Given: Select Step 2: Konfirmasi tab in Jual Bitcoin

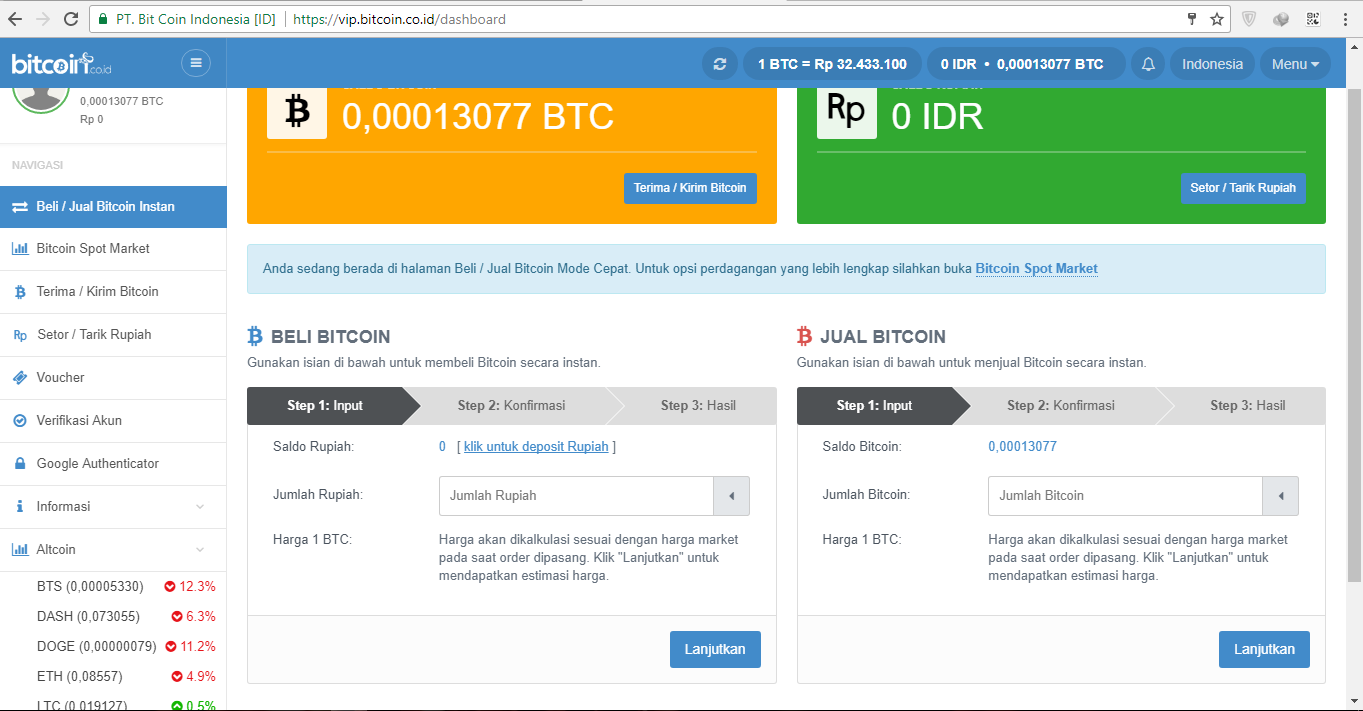Looking at the screenshot, I should pos(1061,406).
